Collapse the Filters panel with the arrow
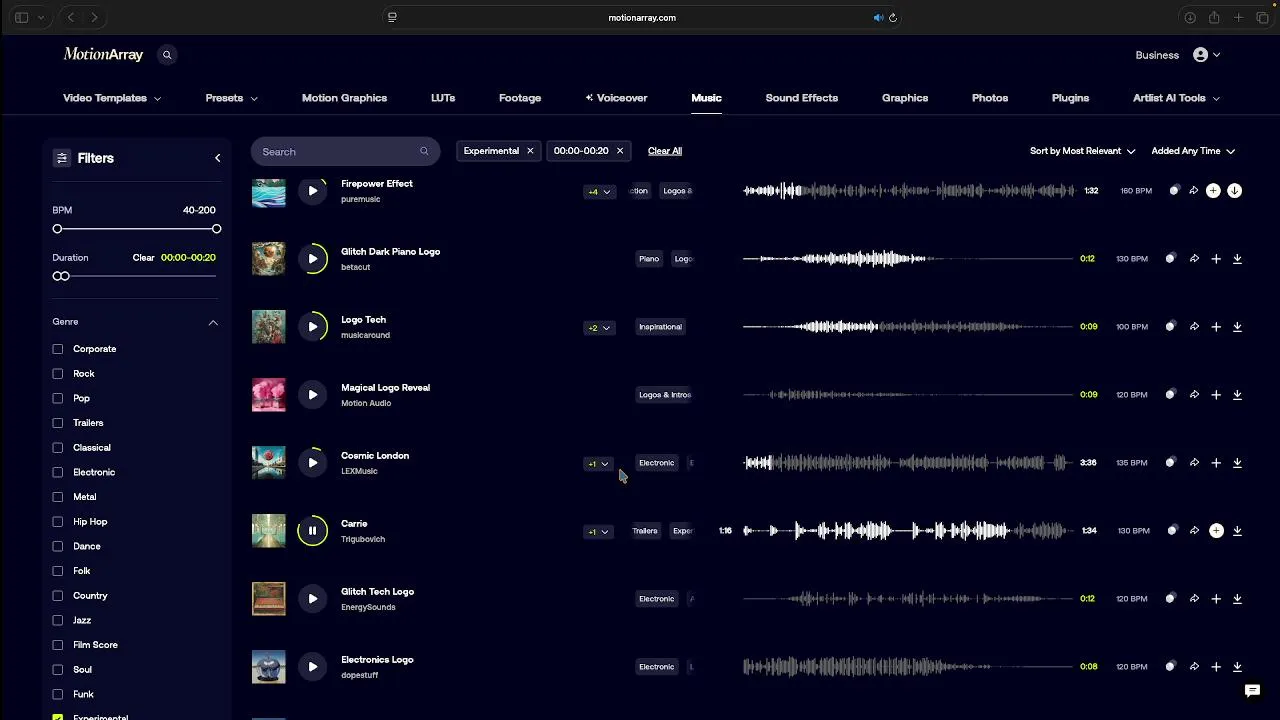The height and width of the screenshot is (720, 1280). [x=217, y=158]
